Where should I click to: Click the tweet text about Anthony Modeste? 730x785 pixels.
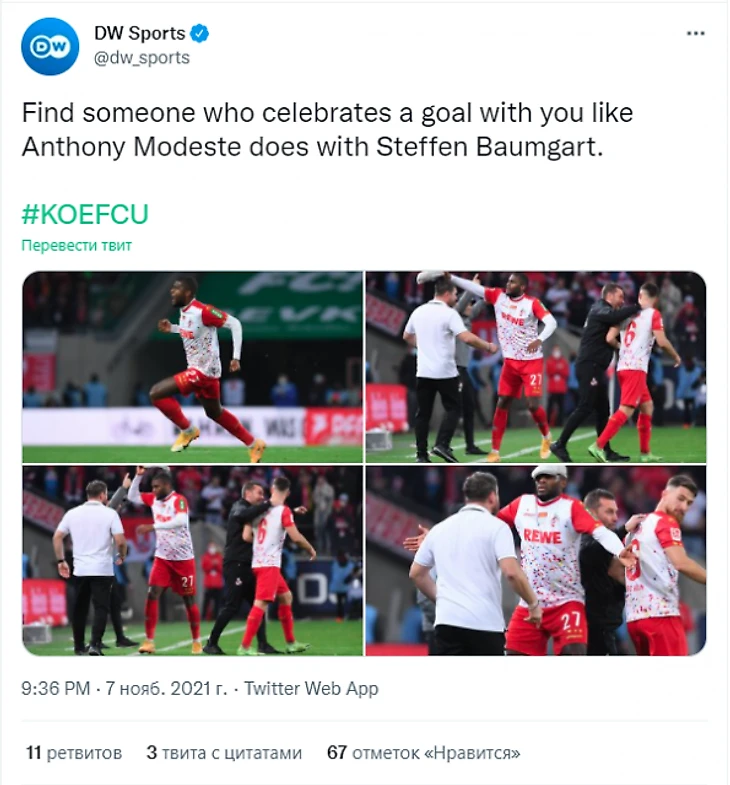click(326, 130)
